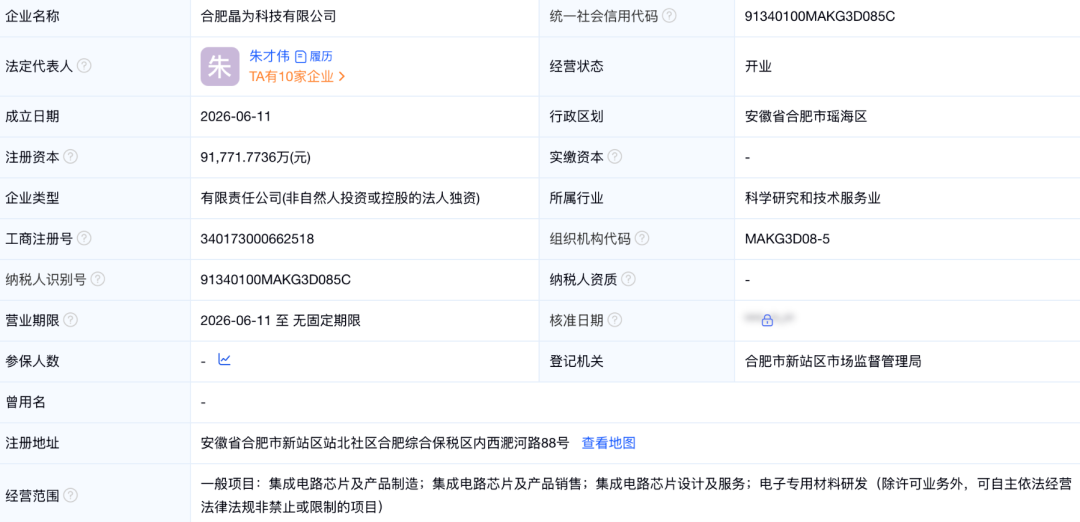
Task: Open the 参保人数 trend chart icon
Action: 224,359
